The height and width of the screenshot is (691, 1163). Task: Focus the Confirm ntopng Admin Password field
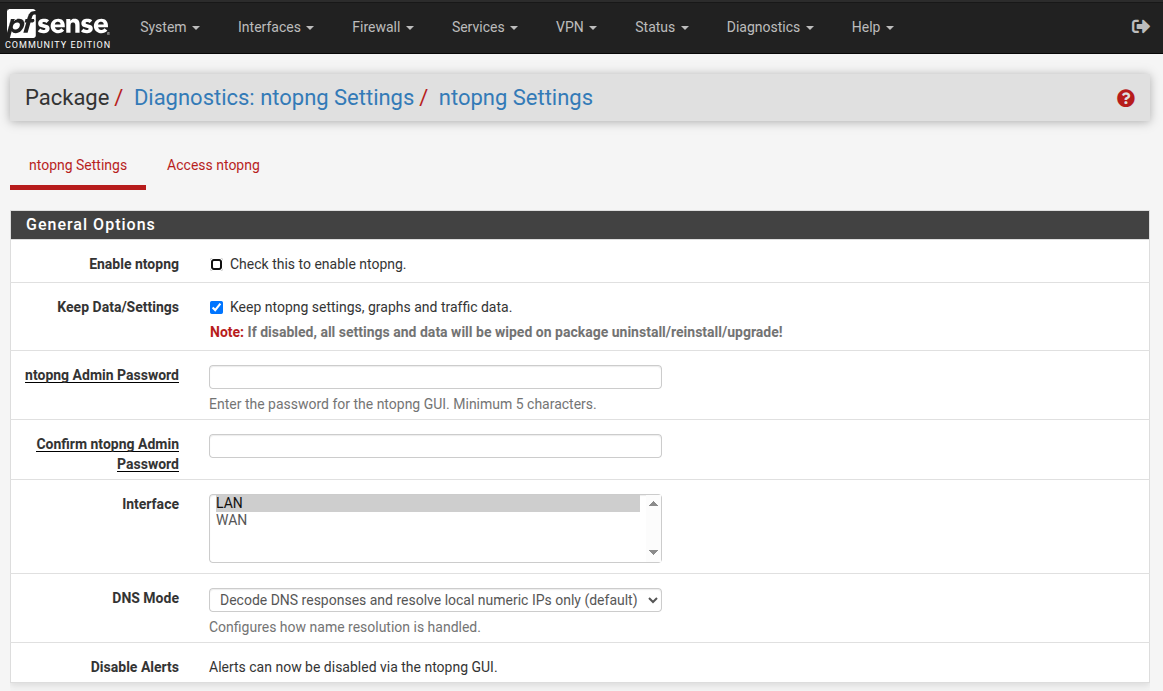pos(435,446)
